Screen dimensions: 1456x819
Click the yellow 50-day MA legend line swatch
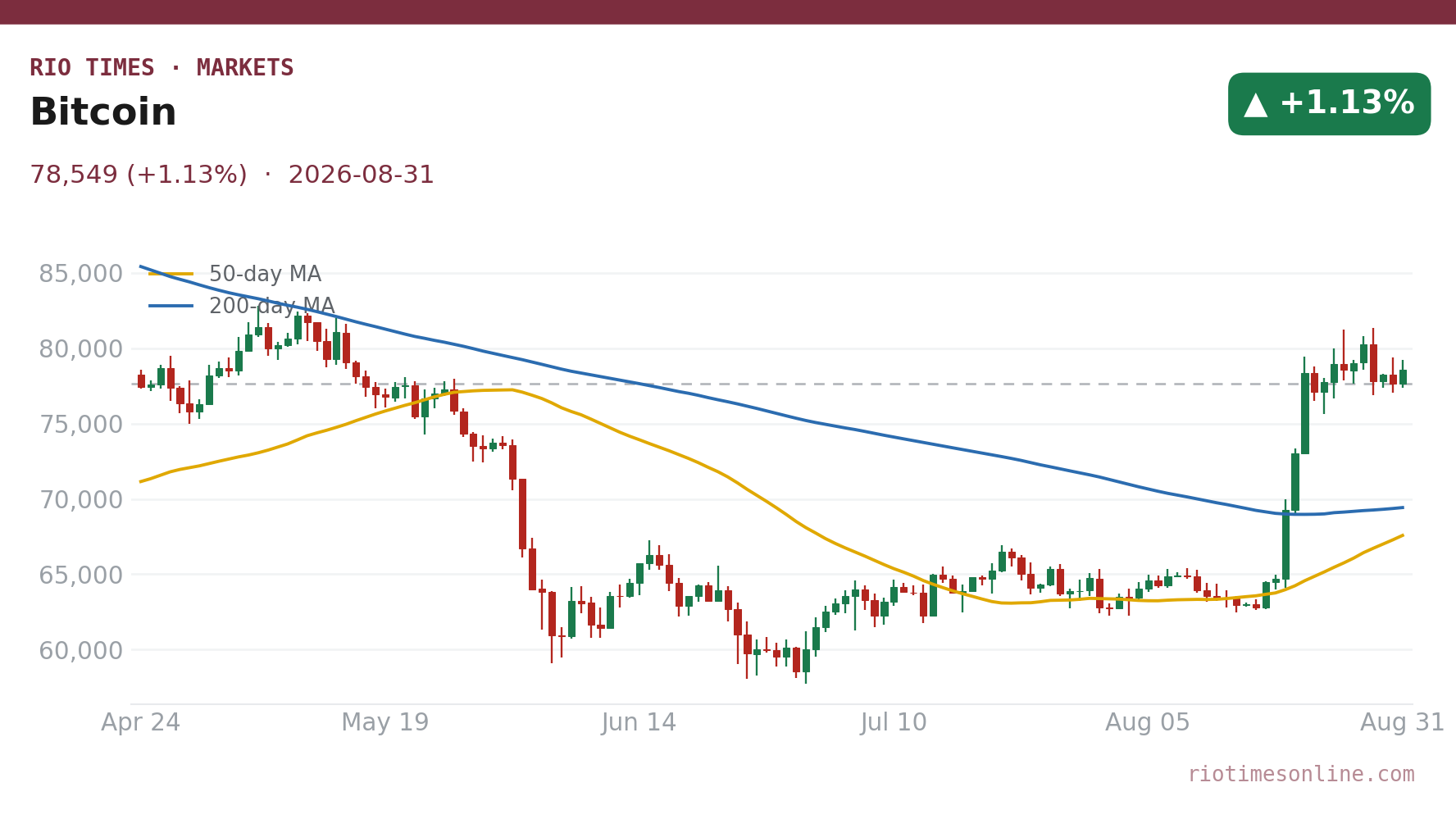[171, 275]
